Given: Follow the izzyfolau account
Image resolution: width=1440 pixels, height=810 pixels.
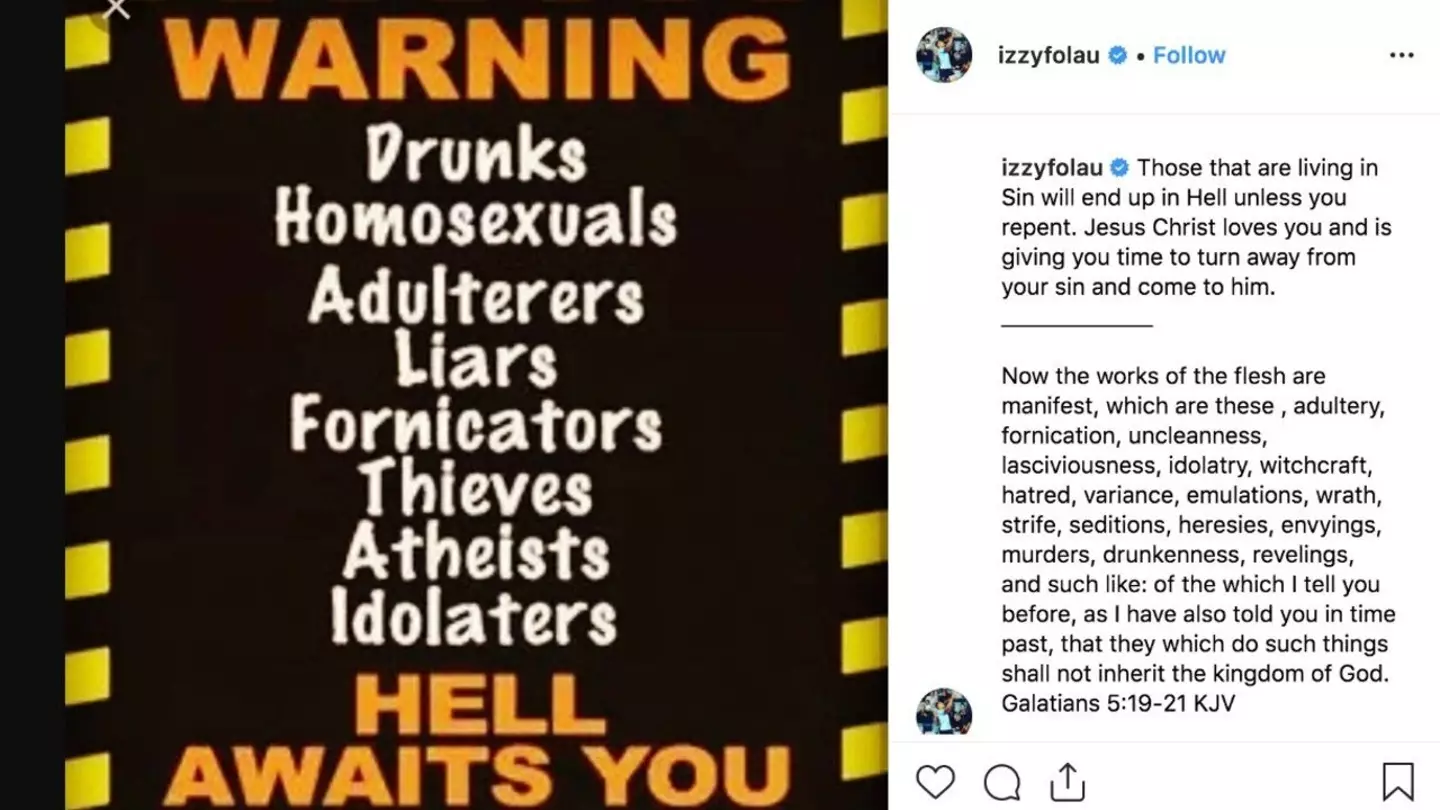Looking at the screenshot, I should pos(1189,55).
